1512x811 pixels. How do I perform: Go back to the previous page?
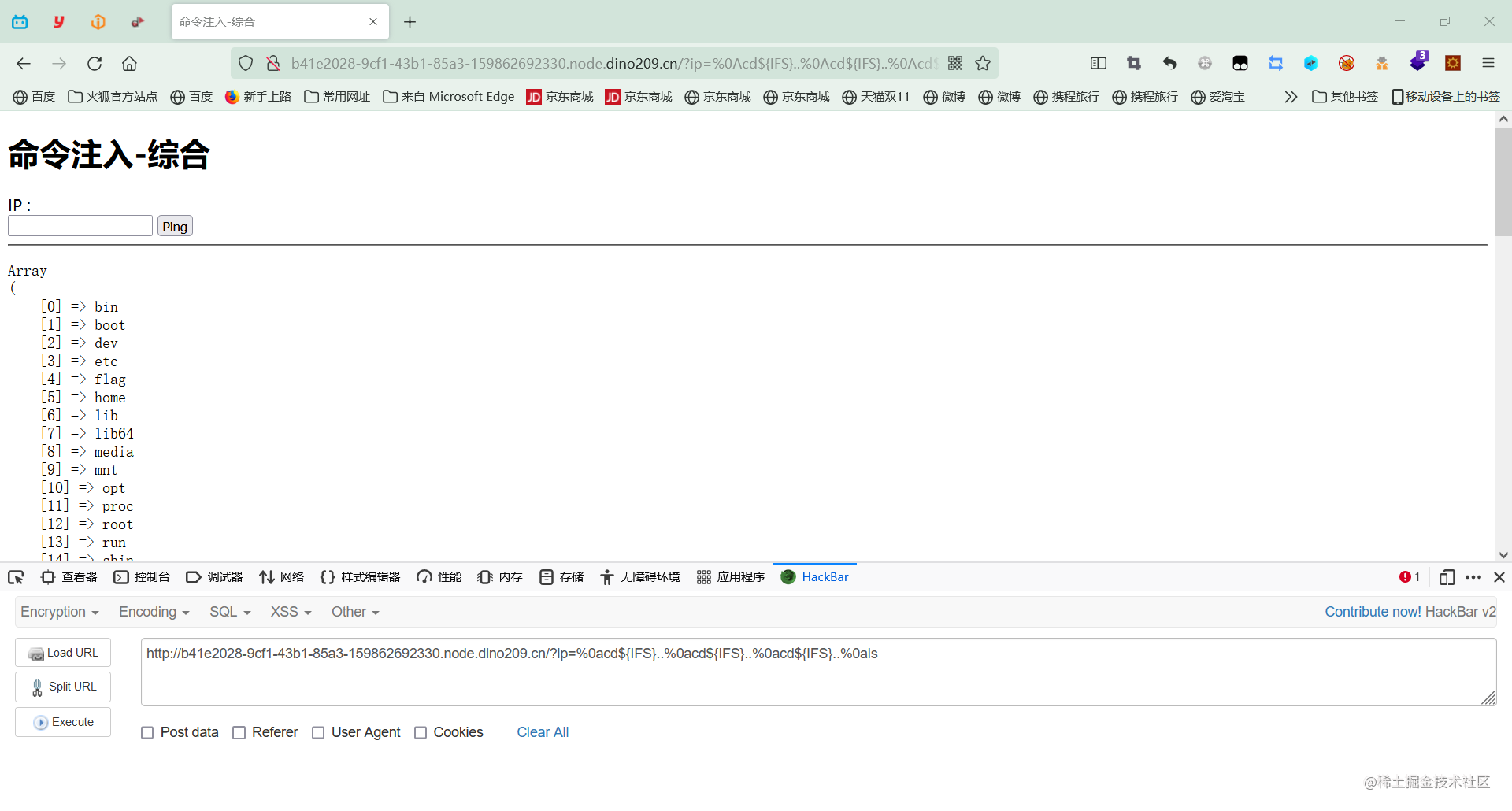coord(24,64)
